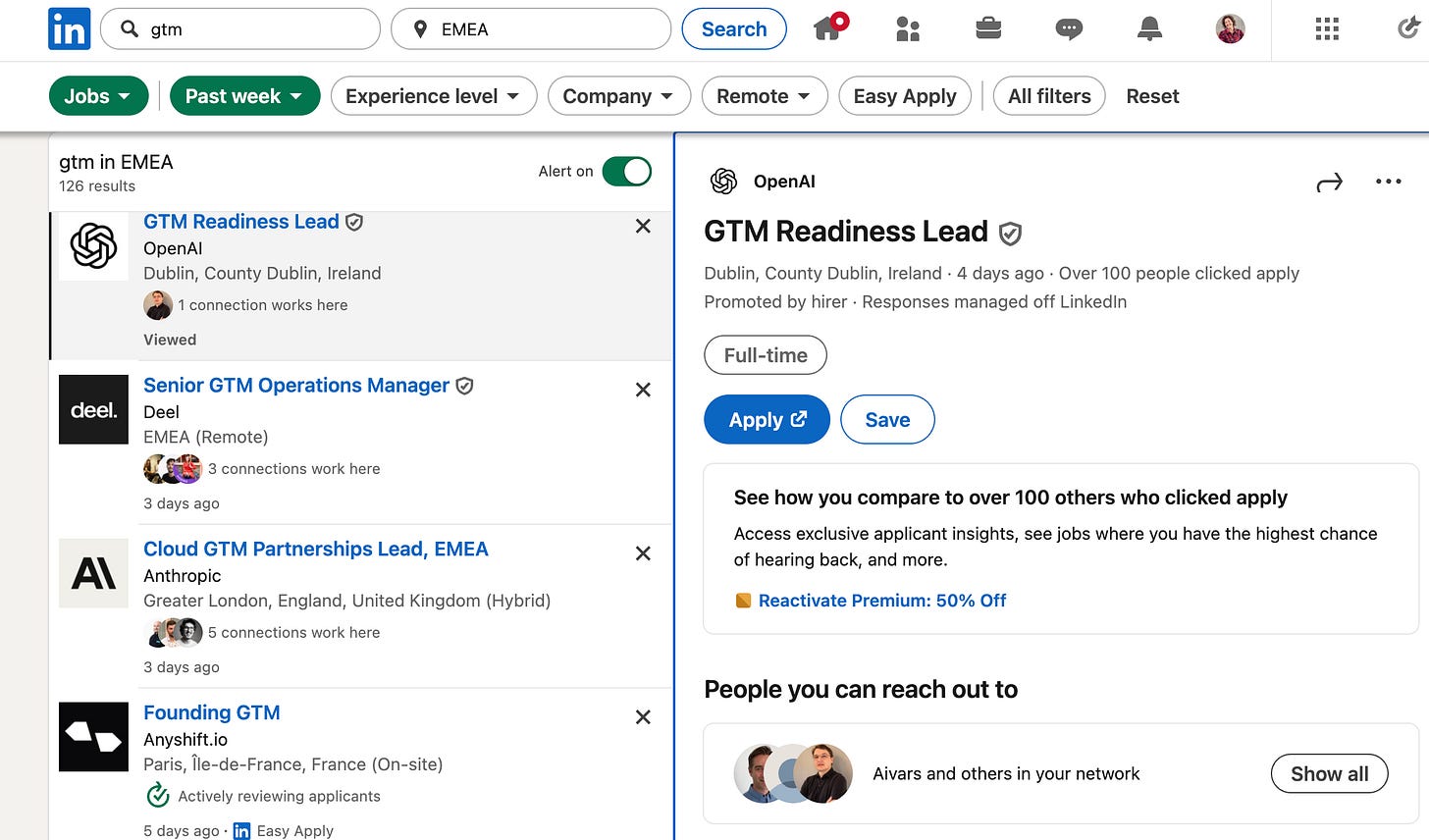Screen dimensions: 1429x840
Task: Expand the Company filter dropdown
Action: tap(619, 96)
